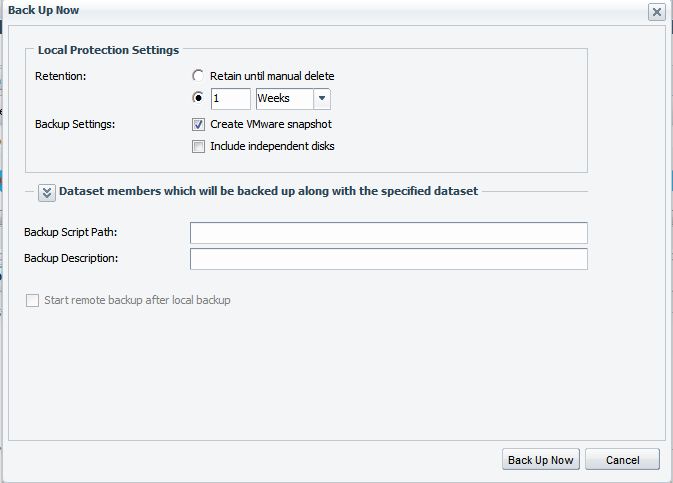Check Start remote backup after local backup

[33, 300]
